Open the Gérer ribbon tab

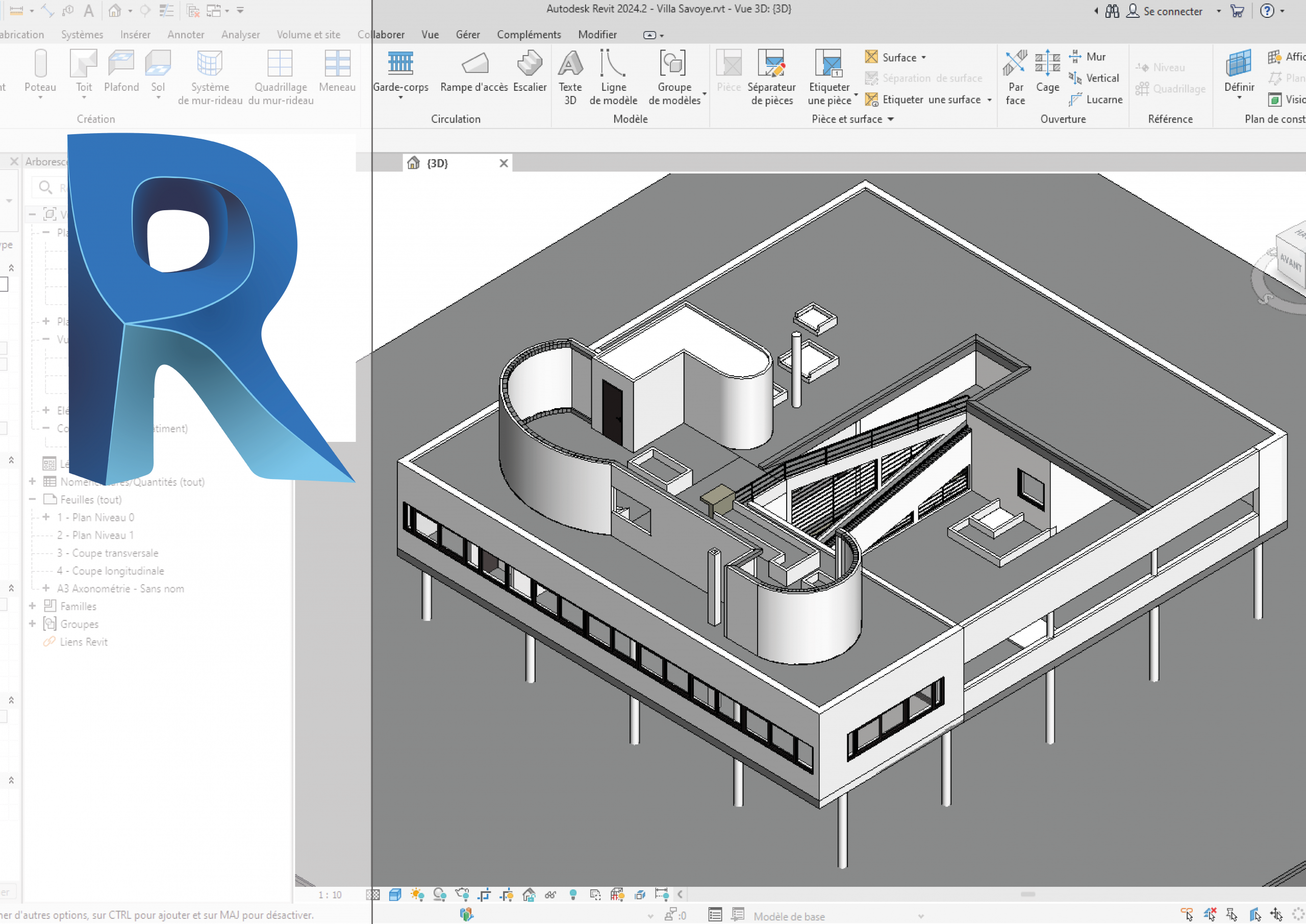pos(468,35)
